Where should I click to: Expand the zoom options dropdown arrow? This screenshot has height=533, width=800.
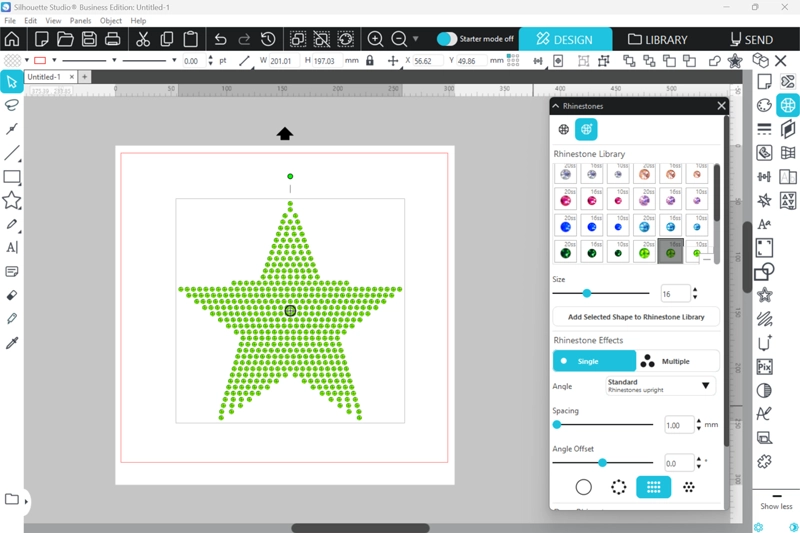[x=416, y=40]
